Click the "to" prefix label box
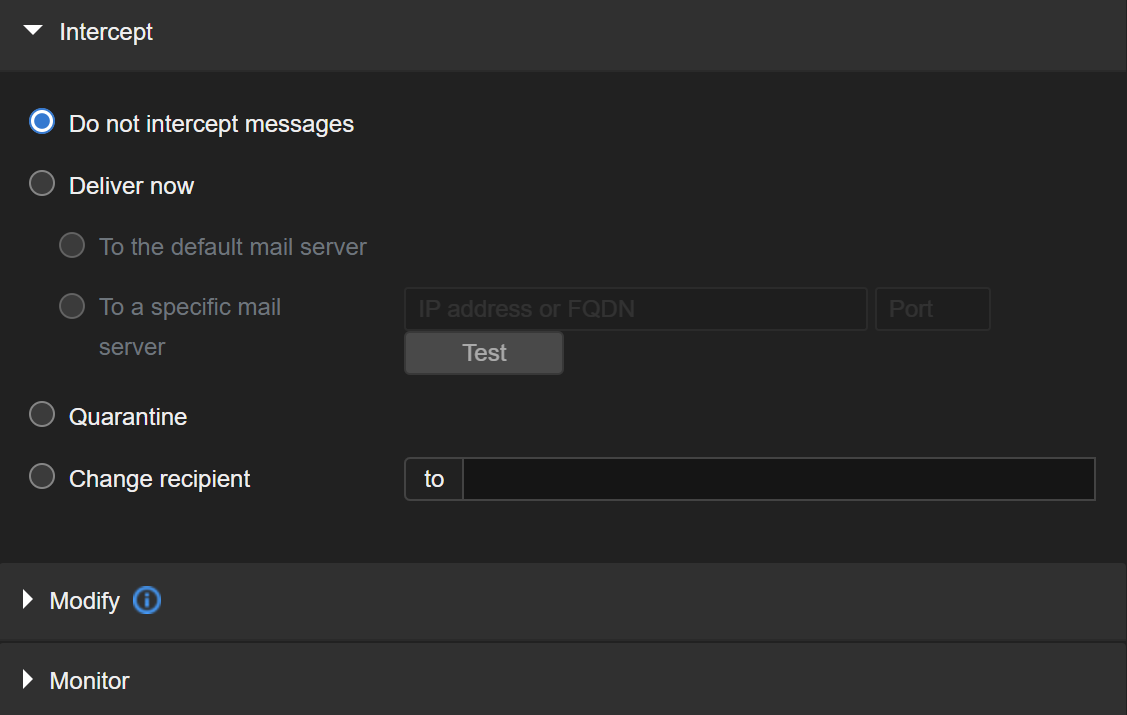Image resolution: width=1127 pixels, height=715 pixels. [x=434, y=479]
